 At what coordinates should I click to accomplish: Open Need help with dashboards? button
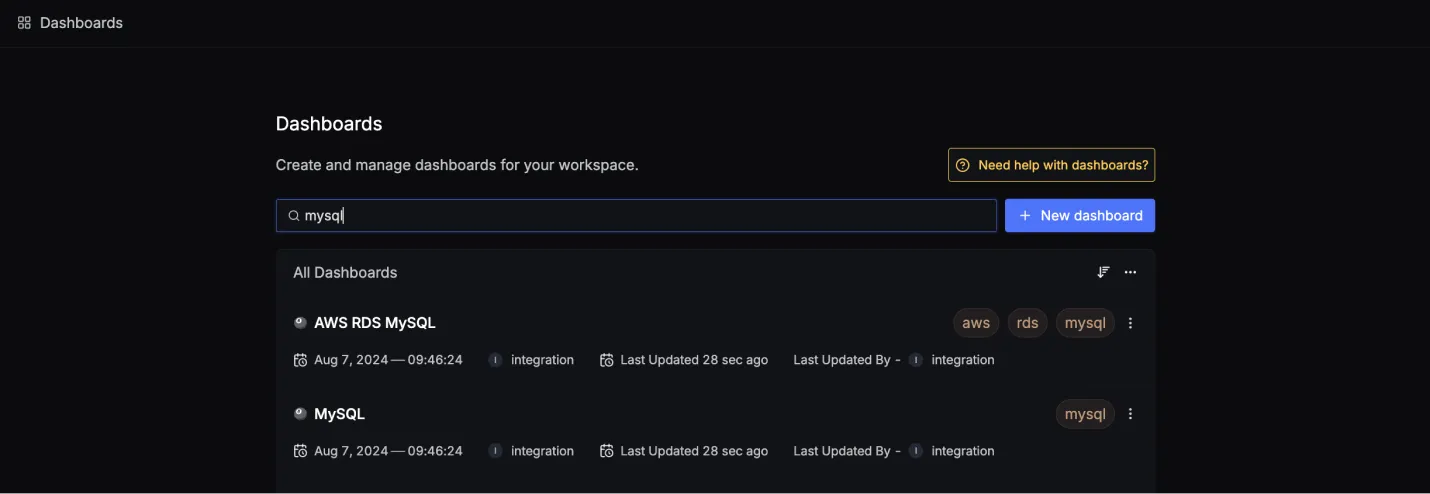pos(1051,165)
